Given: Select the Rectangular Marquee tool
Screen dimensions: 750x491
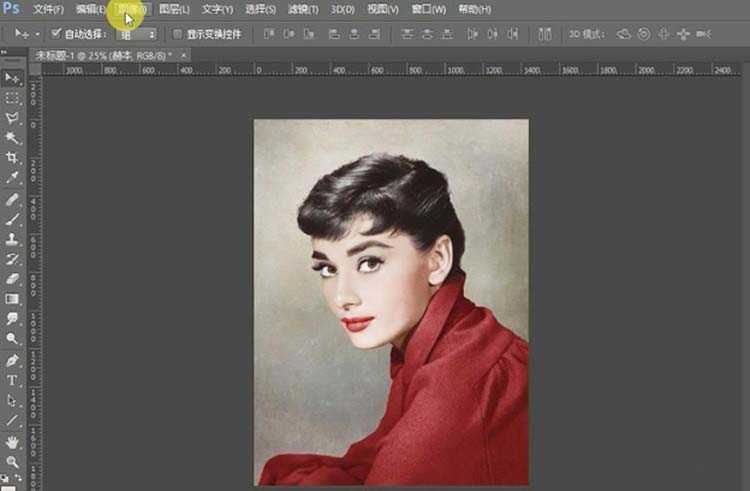Looking at the screenshot, I should [13, 98].
